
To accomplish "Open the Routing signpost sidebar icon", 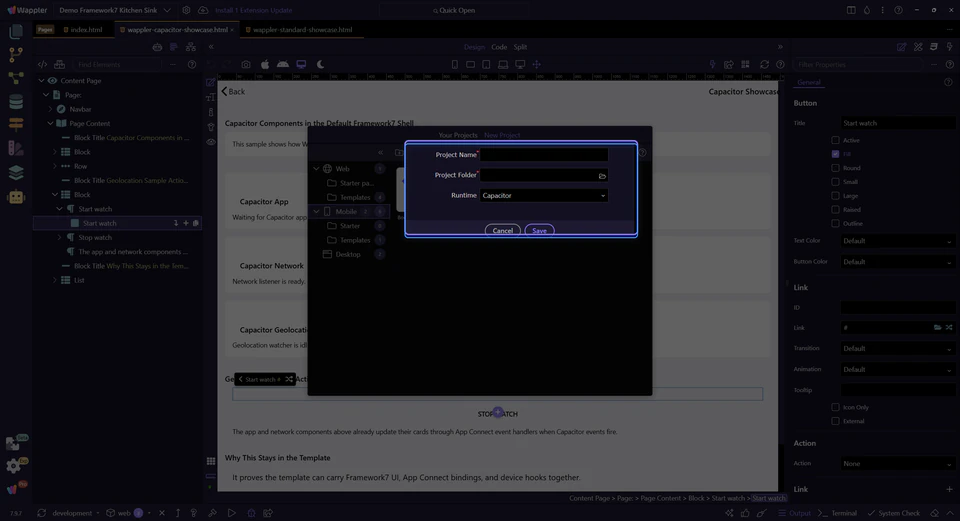I will 16,124.
